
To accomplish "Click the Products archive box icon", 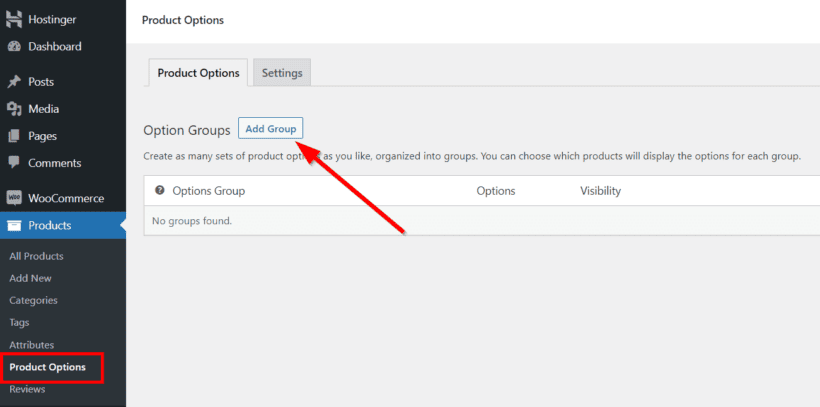I will coord(14,225).
